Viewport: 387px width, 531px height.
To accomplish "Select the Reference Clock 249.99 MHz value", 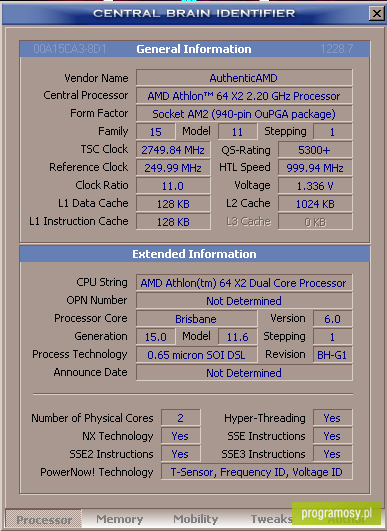I will (173, 168).
